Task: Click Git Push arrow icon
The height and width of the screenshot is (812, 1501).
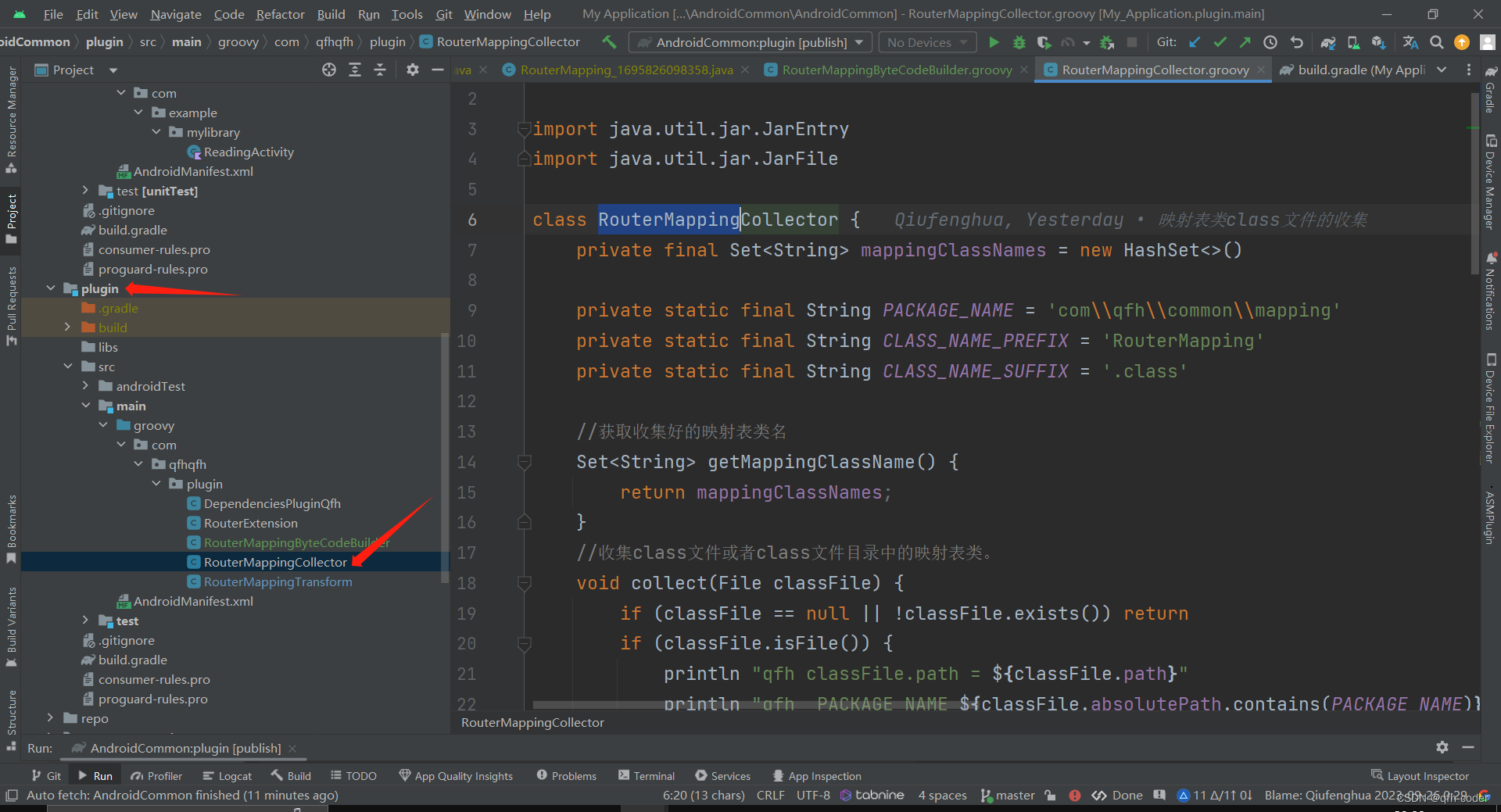Action: 1245,42
